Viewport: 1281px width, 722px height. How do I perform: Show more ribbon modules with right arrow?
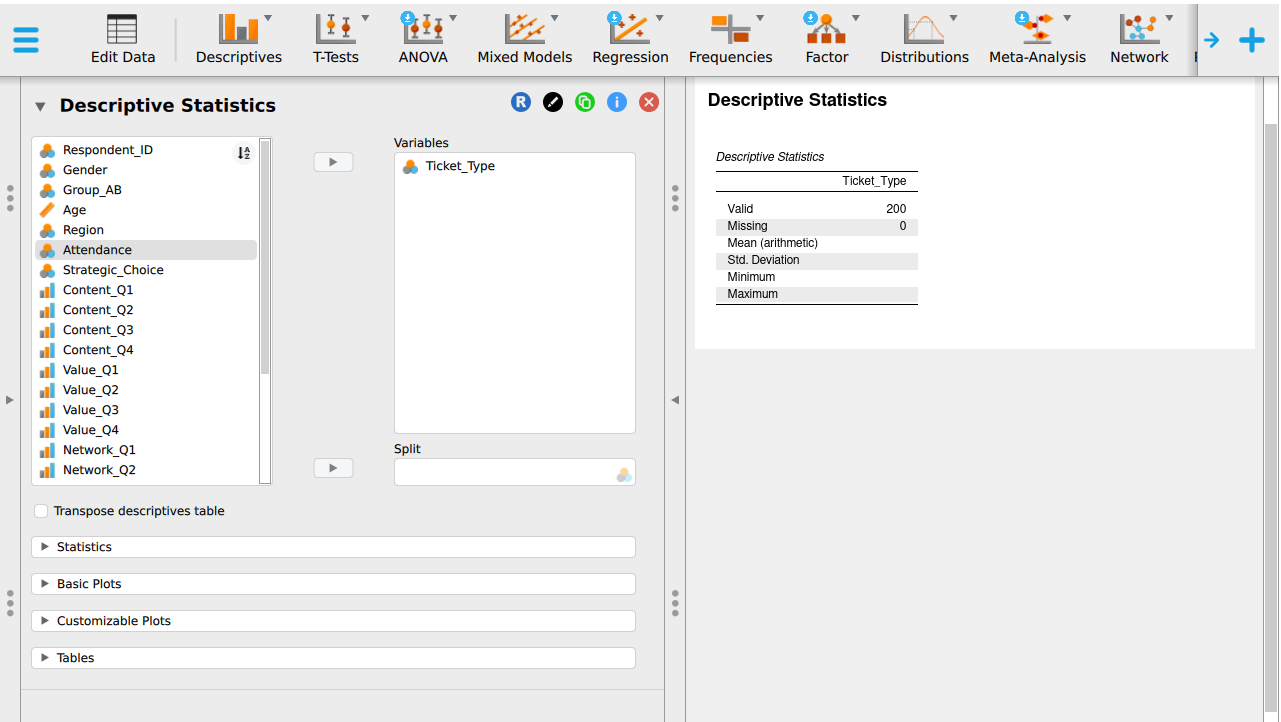[x=1211, y=40]
